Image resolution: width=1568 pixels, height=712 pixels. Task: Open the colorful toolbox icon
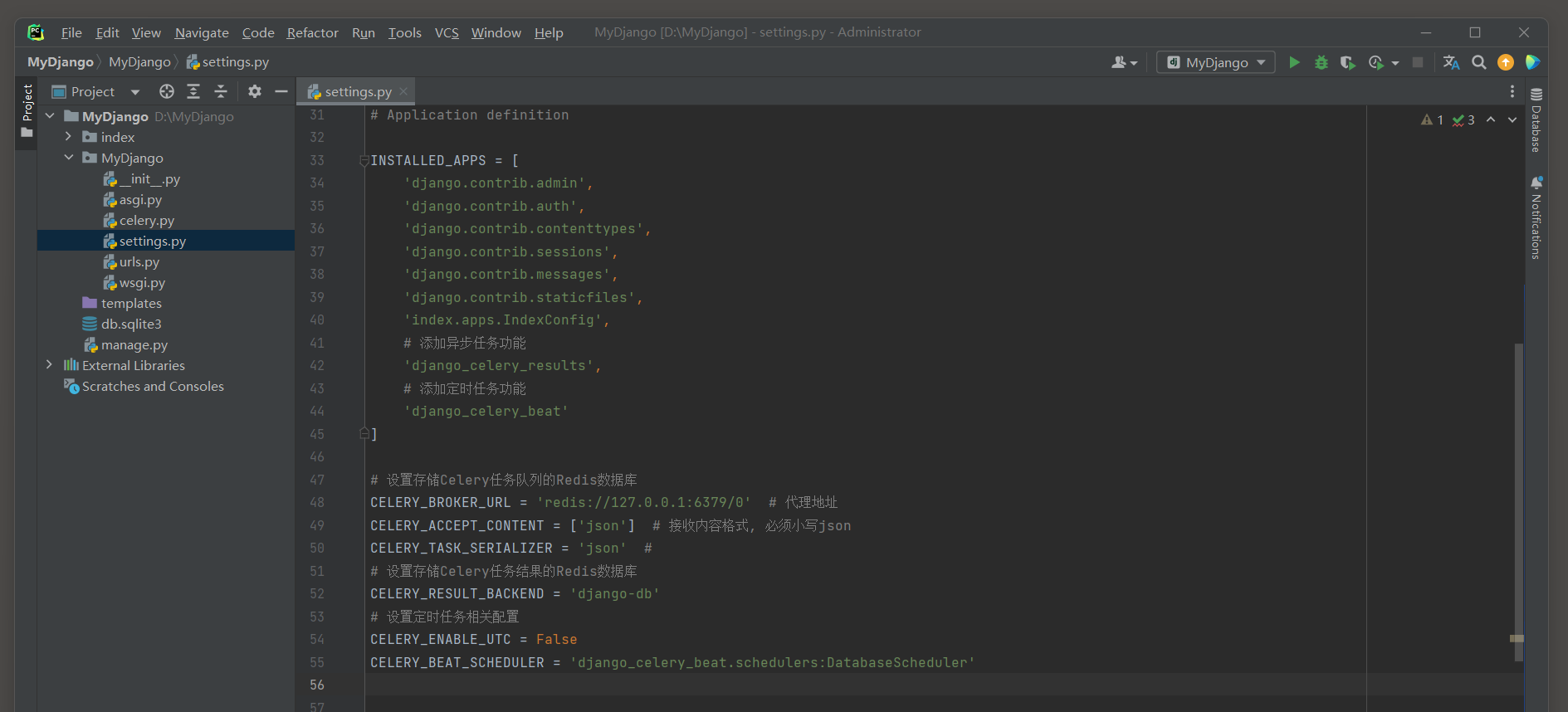(1532, 62)
